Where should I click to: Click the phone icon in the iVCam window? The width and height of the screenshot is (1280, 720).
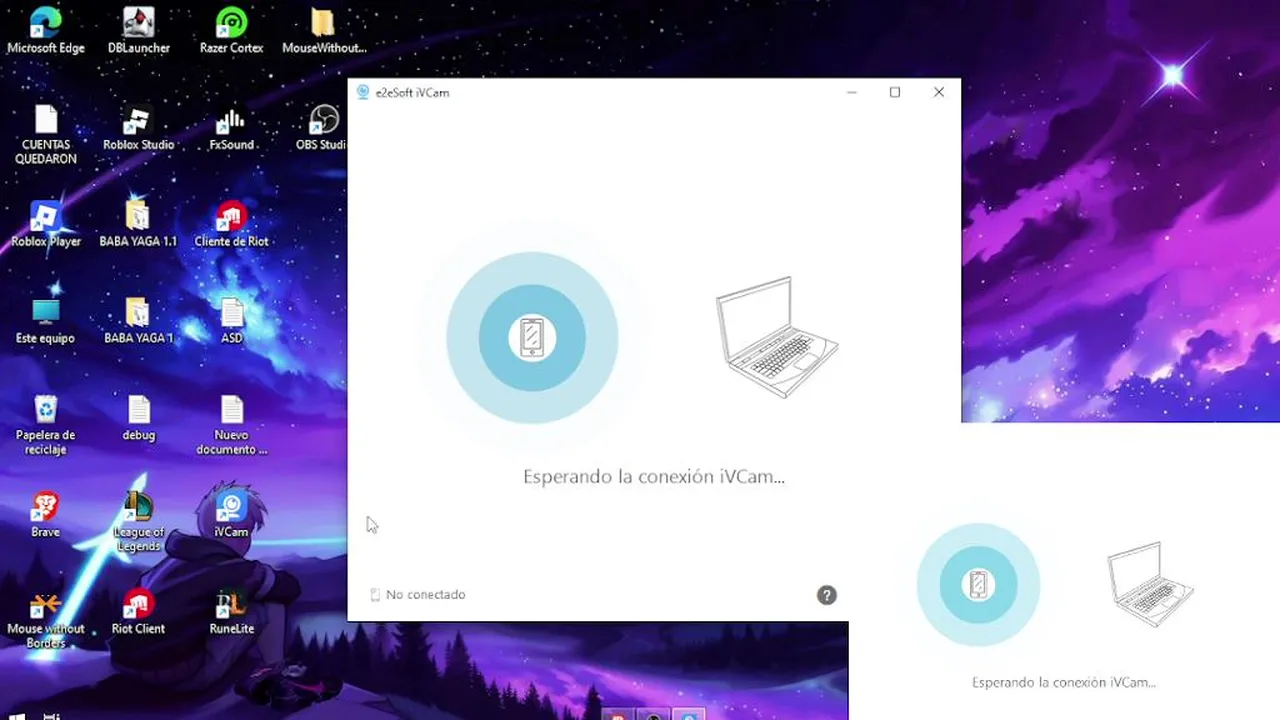(532, 338)
